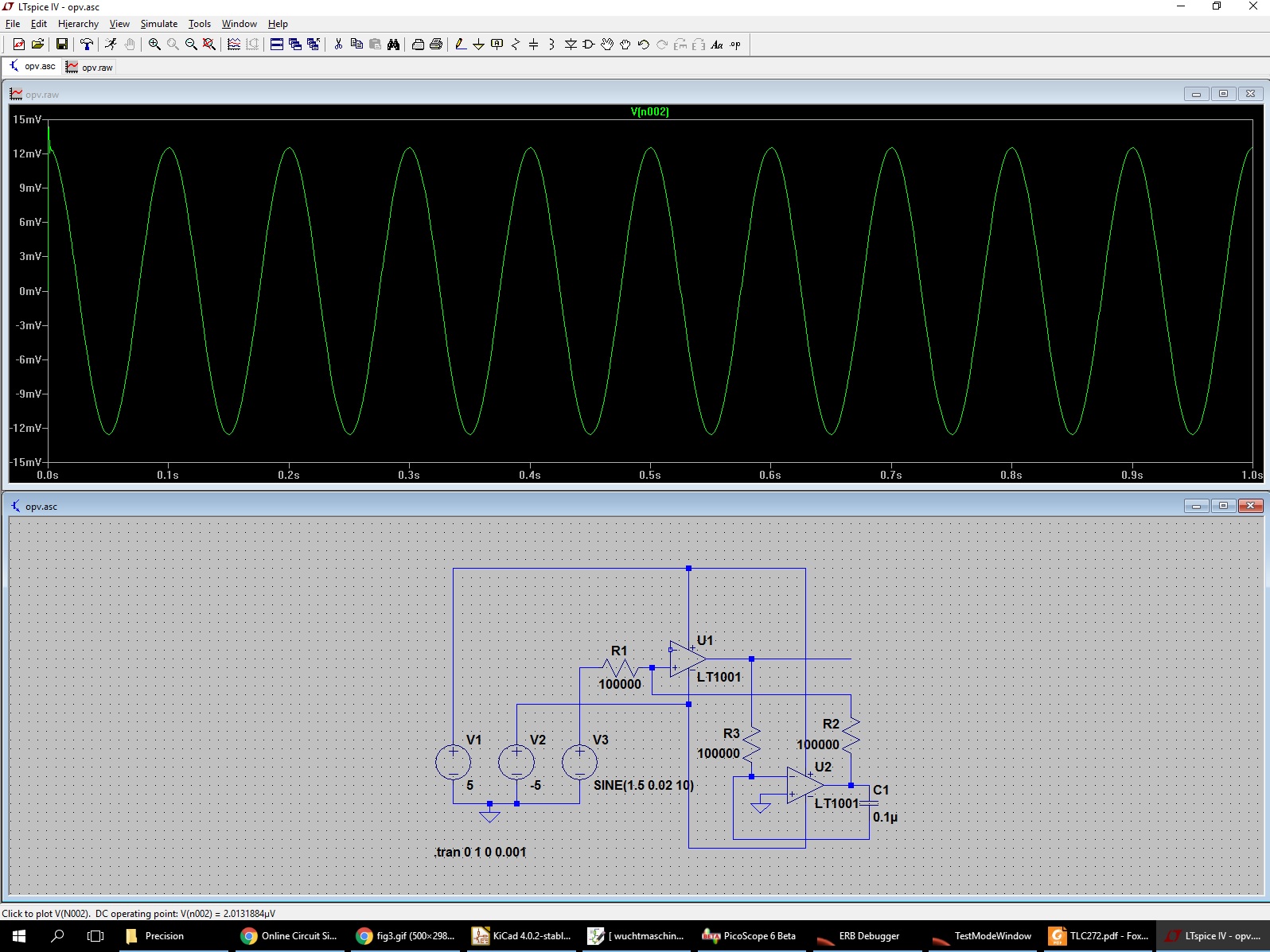
Task: Switch to the opv.asc tab
Action: (32, 67)
